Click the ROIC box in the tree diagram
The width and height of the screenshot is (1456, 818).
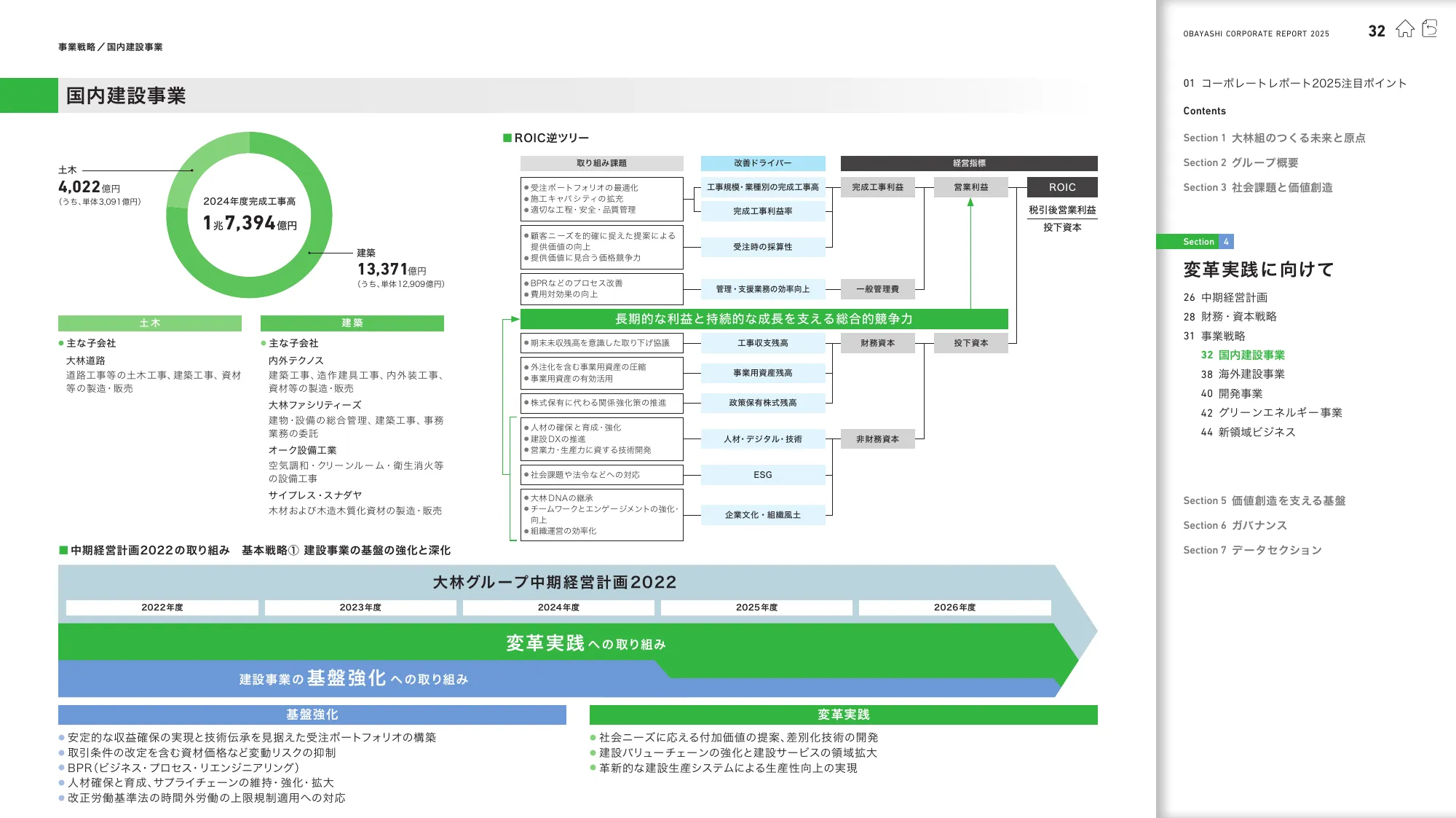coord(1061,187)
